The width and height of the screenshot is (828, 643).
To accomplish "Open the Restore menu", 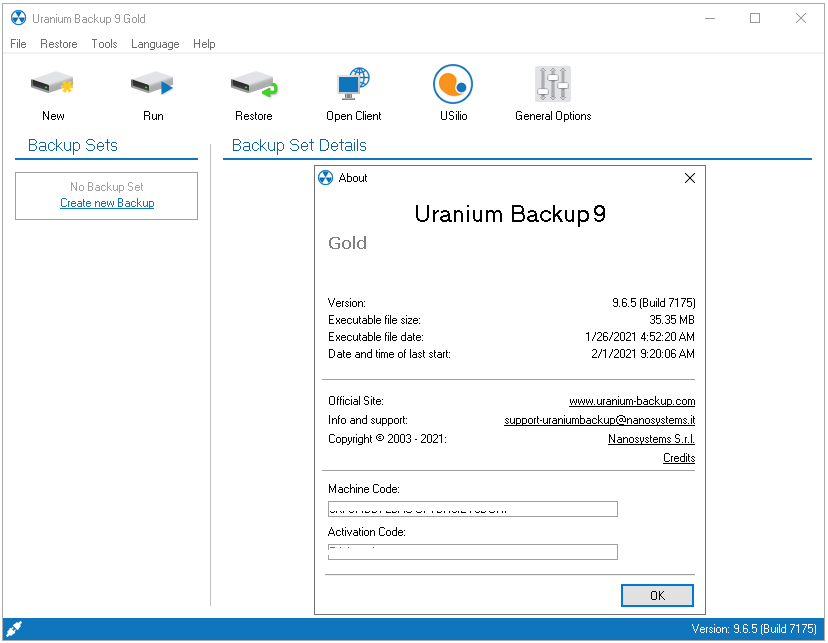I will (59, 44).
